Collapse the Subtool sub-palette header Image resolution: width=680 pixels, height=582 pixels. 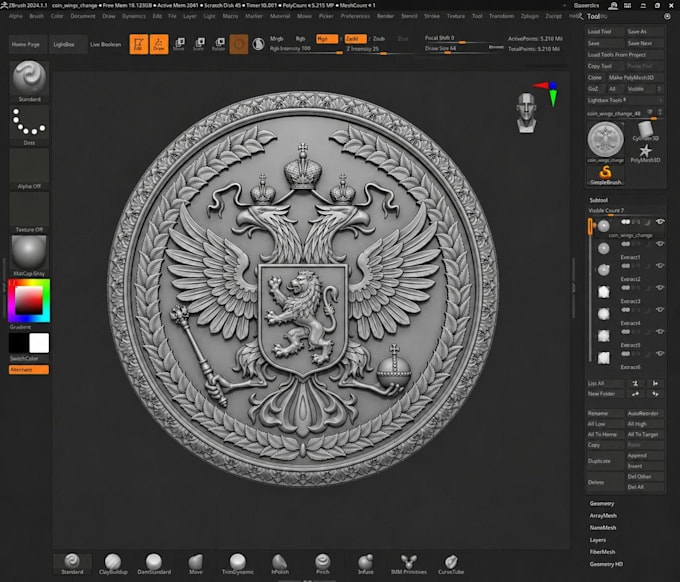click(x=598, y=200)
